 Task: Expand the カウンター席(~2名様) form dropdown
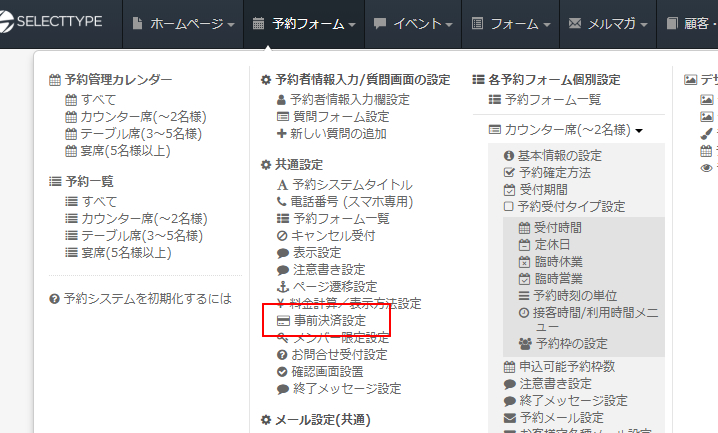coord(566,130)
